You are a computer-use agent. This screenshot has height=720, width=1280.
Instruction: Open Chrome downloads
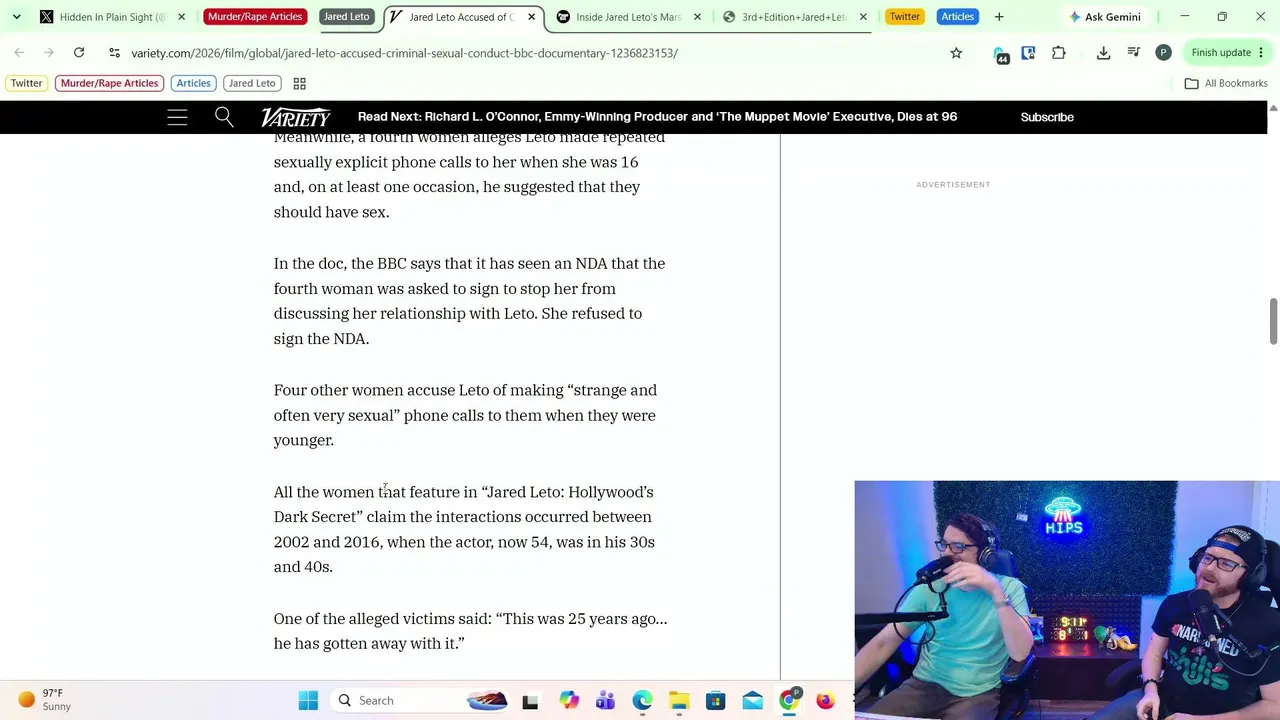[x=1103, y=53]
